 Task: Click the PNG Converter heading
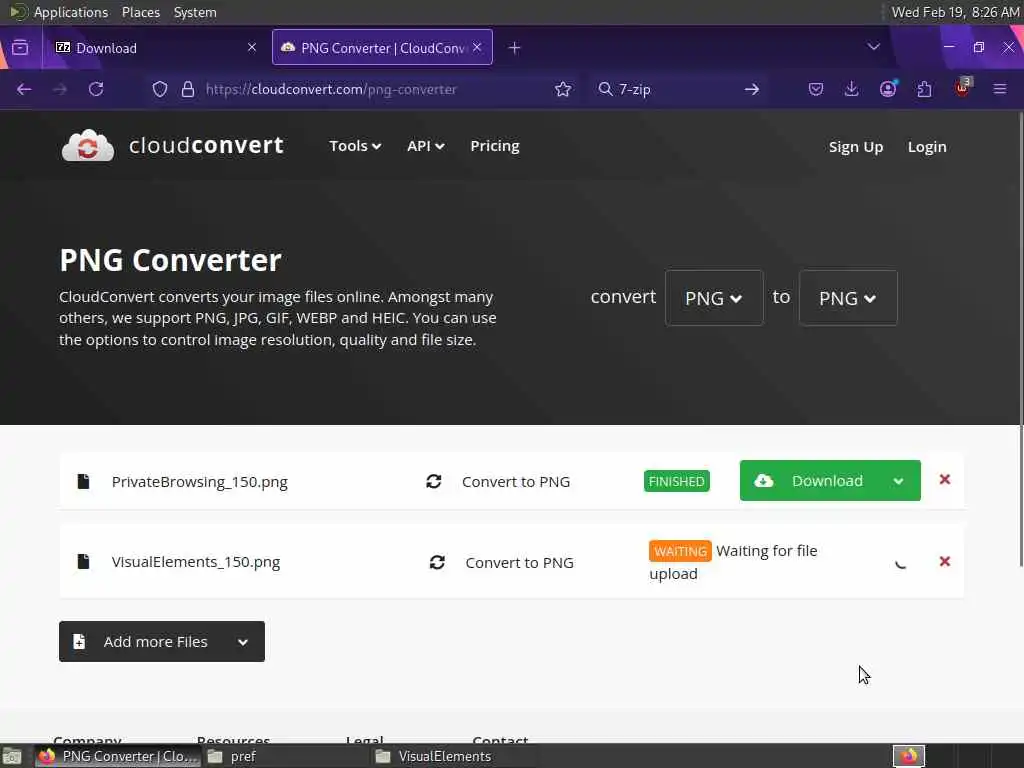click(170, 260)
